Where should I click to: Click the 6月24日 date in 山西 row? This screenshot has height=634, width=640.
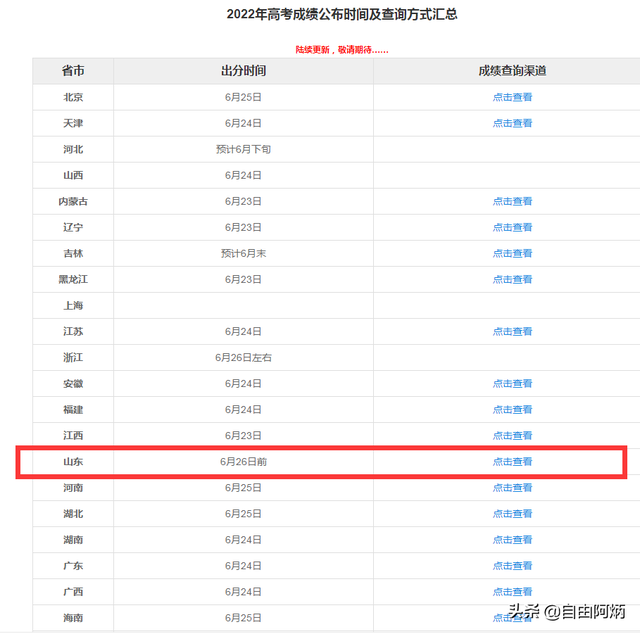coord(243,176)
